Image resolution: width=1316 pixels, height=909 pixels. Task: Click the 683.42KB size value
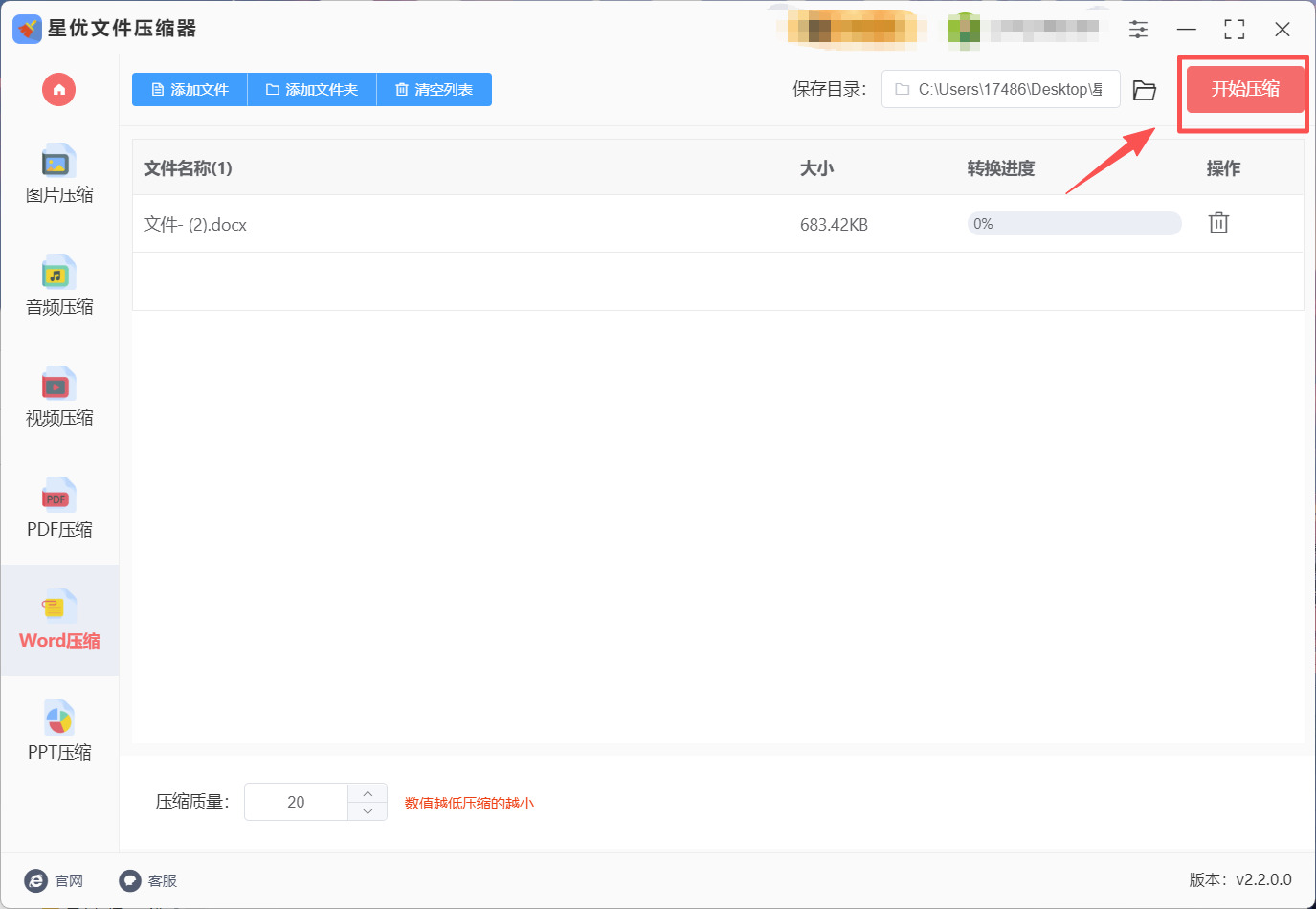(834, 225)
